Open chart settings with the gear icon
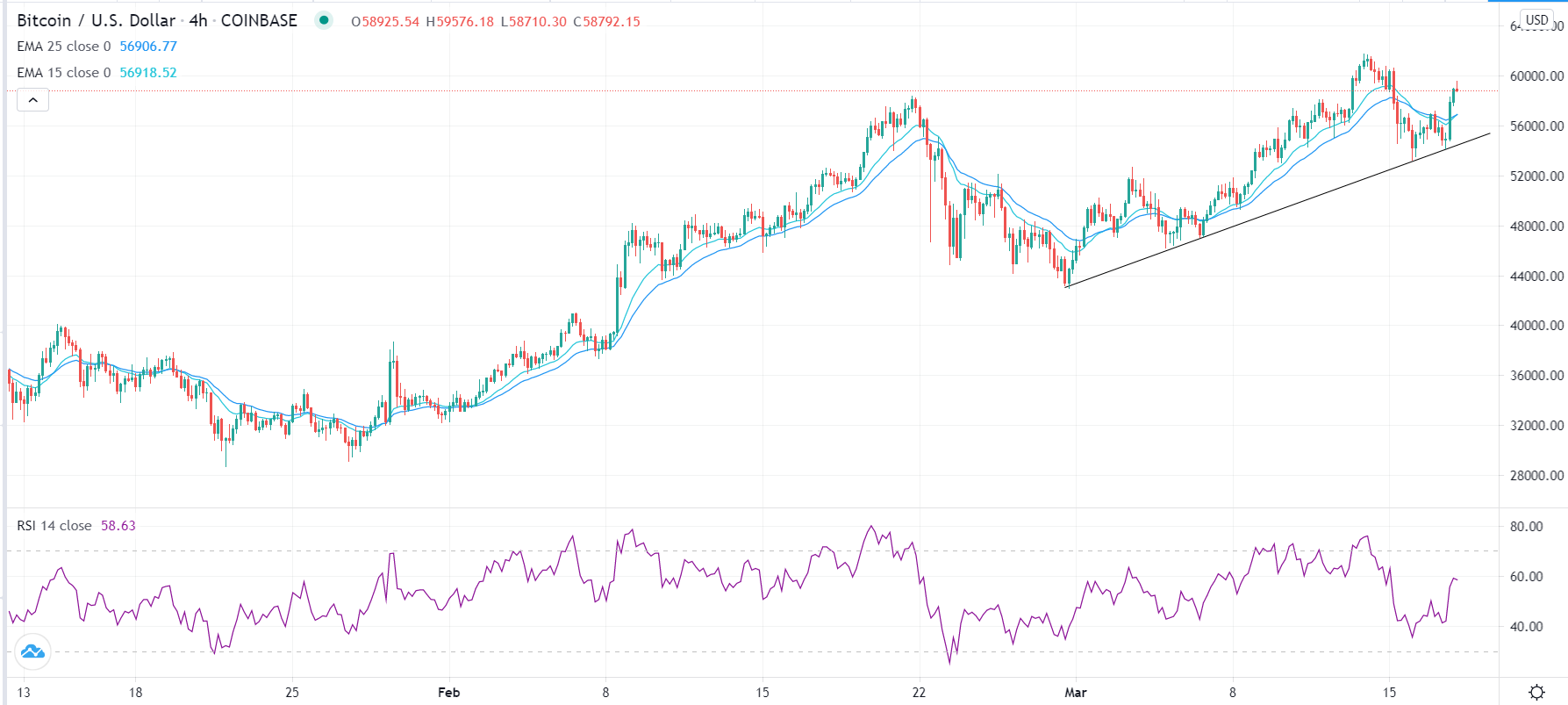1568x705 pixels. point(1536,692)
